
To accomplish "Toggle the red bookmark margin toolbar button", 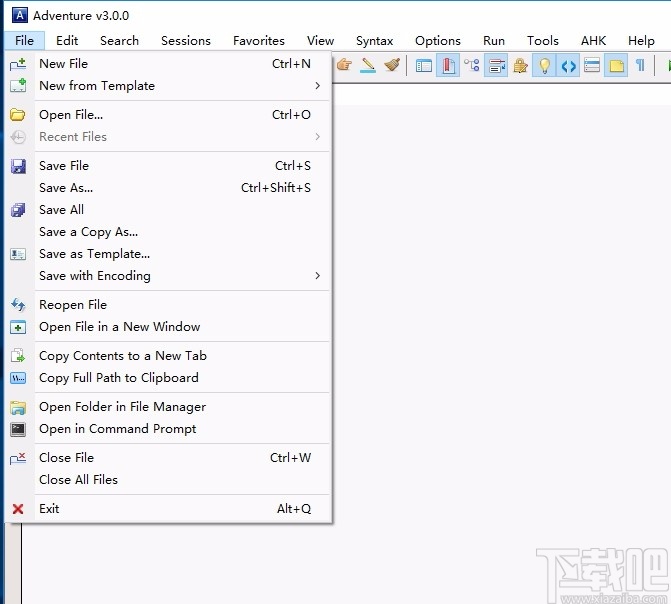I will tap(448, 65).
